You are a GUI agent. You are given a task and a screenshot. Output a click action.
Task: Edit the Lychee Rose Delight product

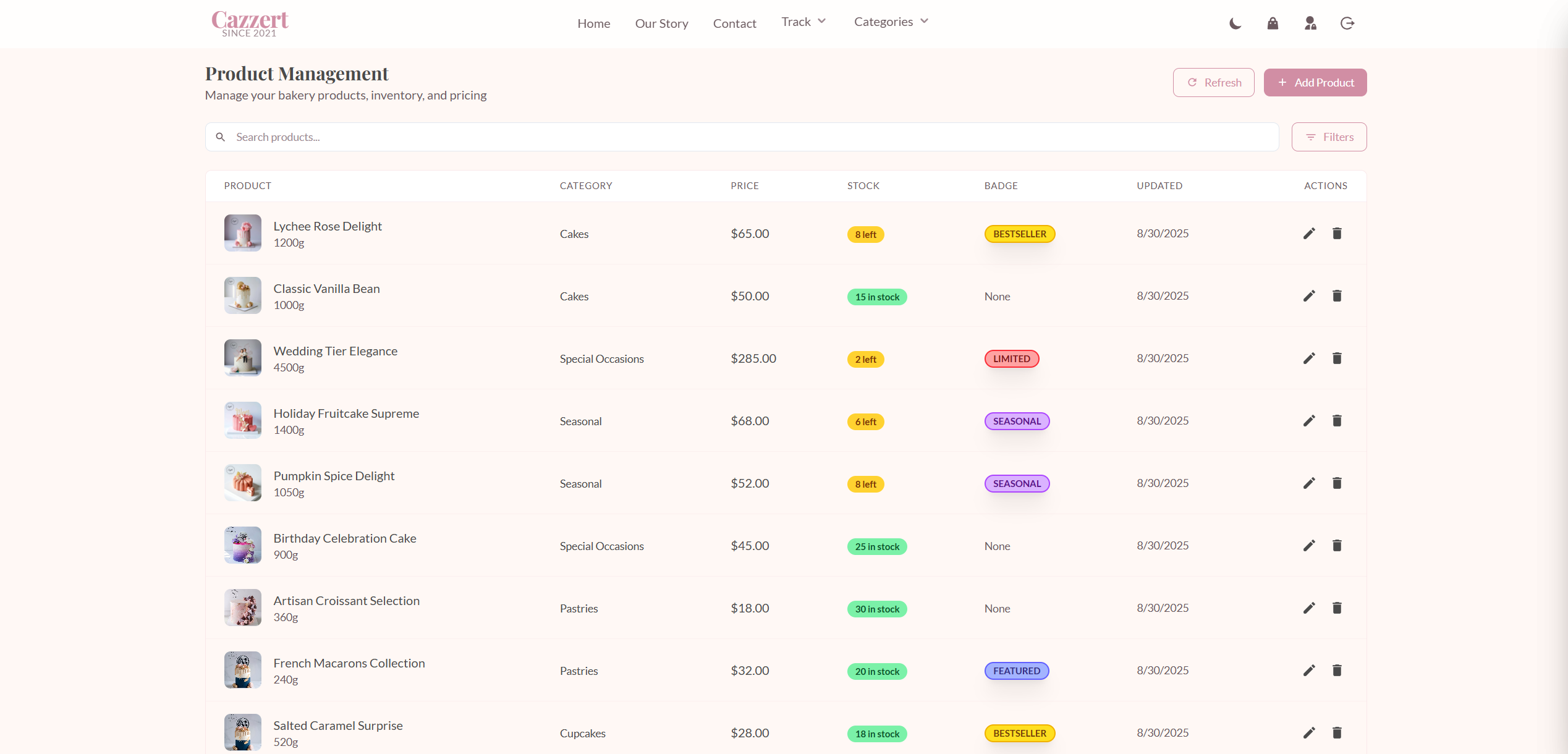pyautogui.click(x=1309, y=234)
